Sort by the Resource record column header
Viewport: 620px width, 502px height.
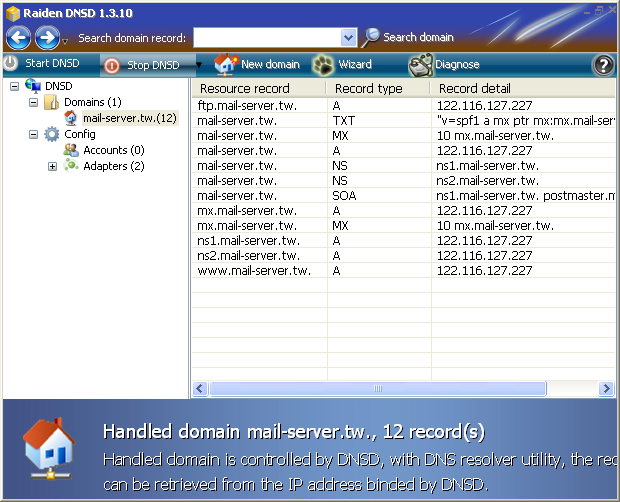click(x=259, y=89)
